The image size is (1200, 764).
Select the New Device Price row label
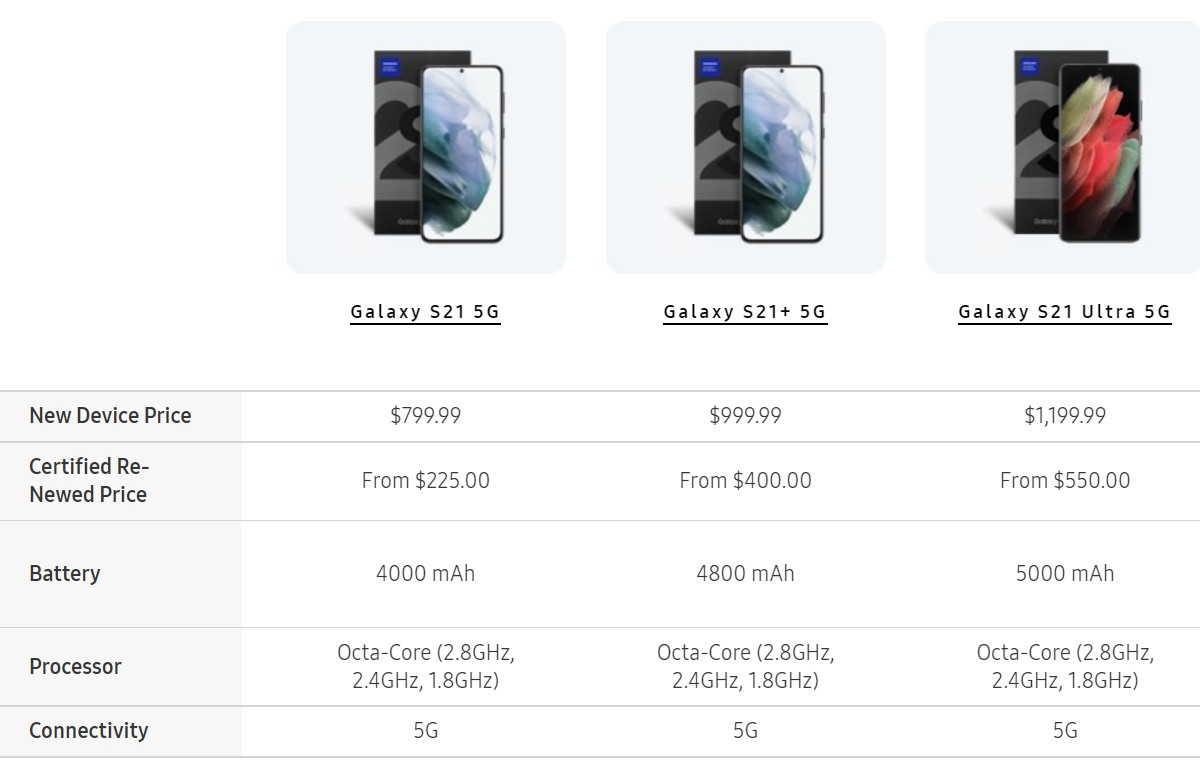point(110,416)
